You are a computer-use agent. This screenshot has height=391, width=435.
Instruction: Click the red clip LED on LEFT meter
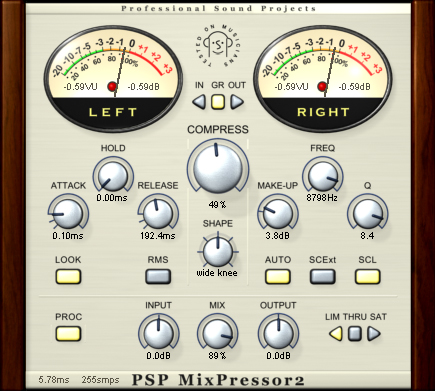pyautogui.click(x=112, y=86)
